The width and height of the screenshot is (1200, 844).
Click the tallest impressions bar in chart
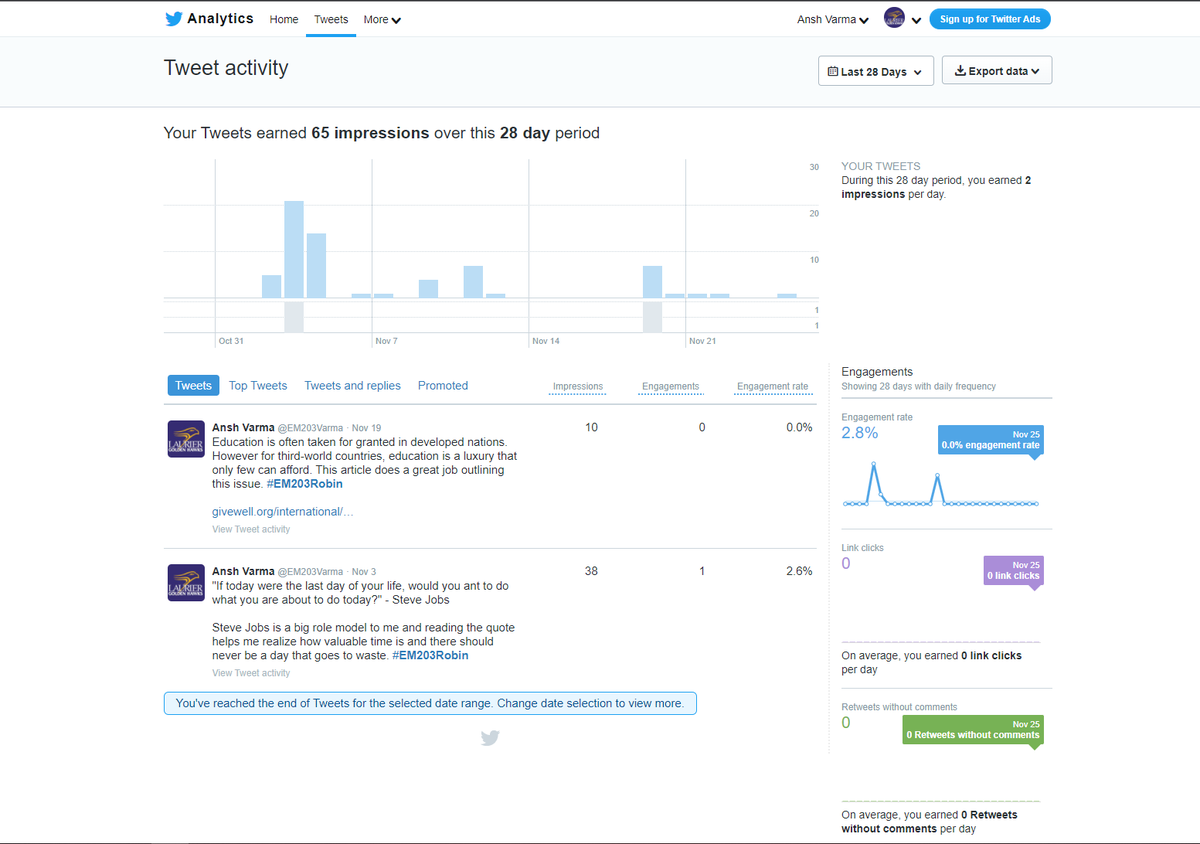click(x=294, y=249)
